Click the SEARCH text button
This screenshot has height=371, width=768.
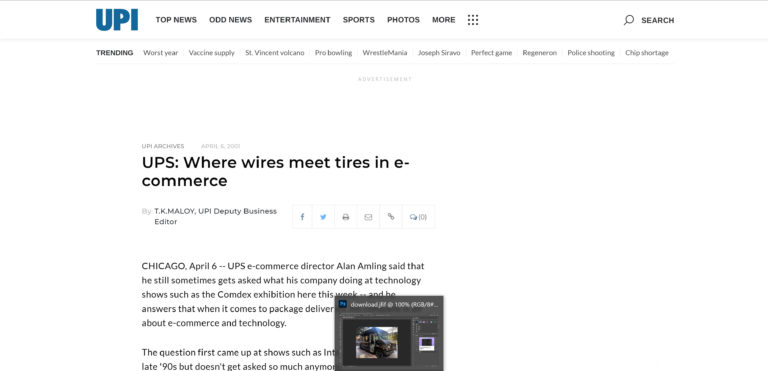pos(658,21)
